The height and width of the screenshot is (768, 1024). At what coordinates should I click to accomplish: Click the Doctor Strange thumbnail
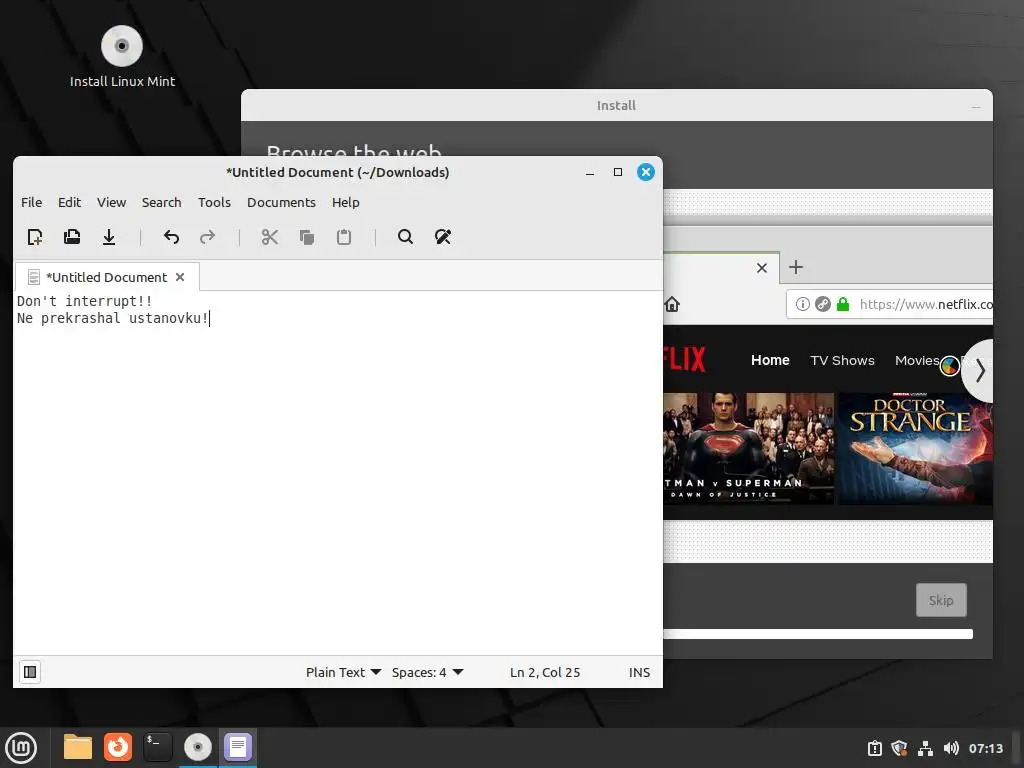pos(916,448)
